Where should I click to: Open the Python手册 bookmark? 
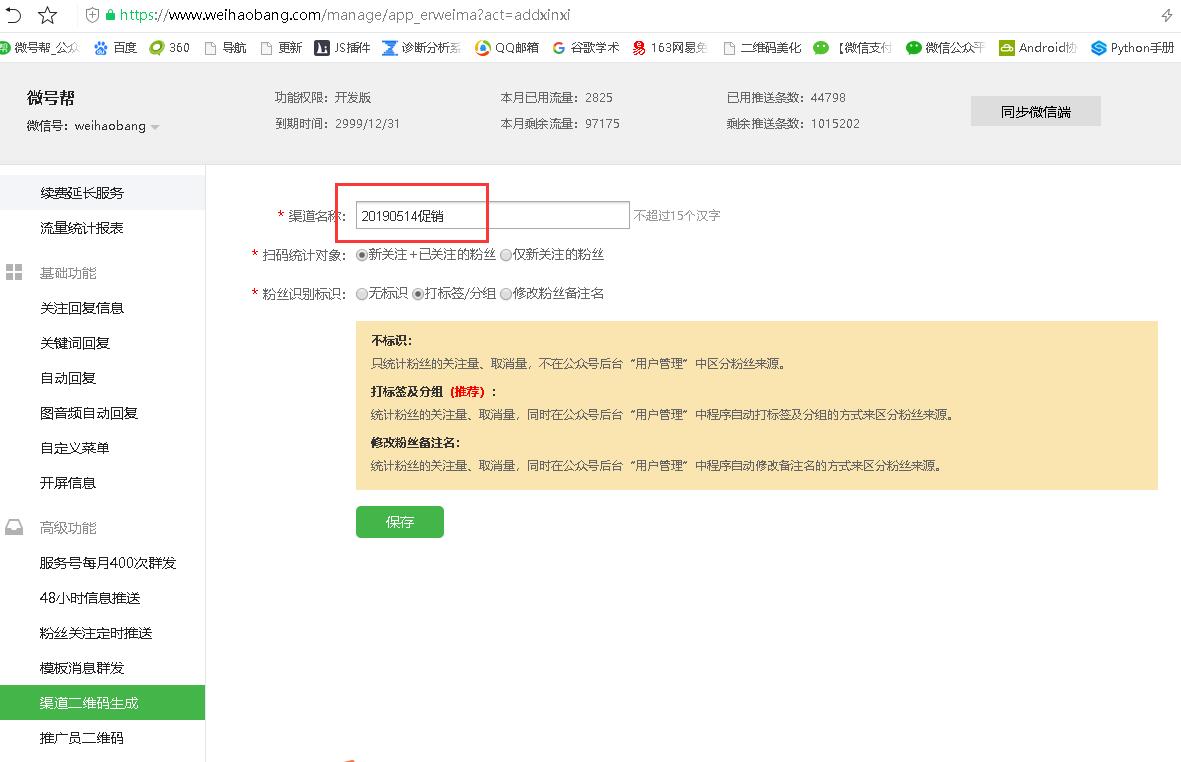[x=1133, y=47]
